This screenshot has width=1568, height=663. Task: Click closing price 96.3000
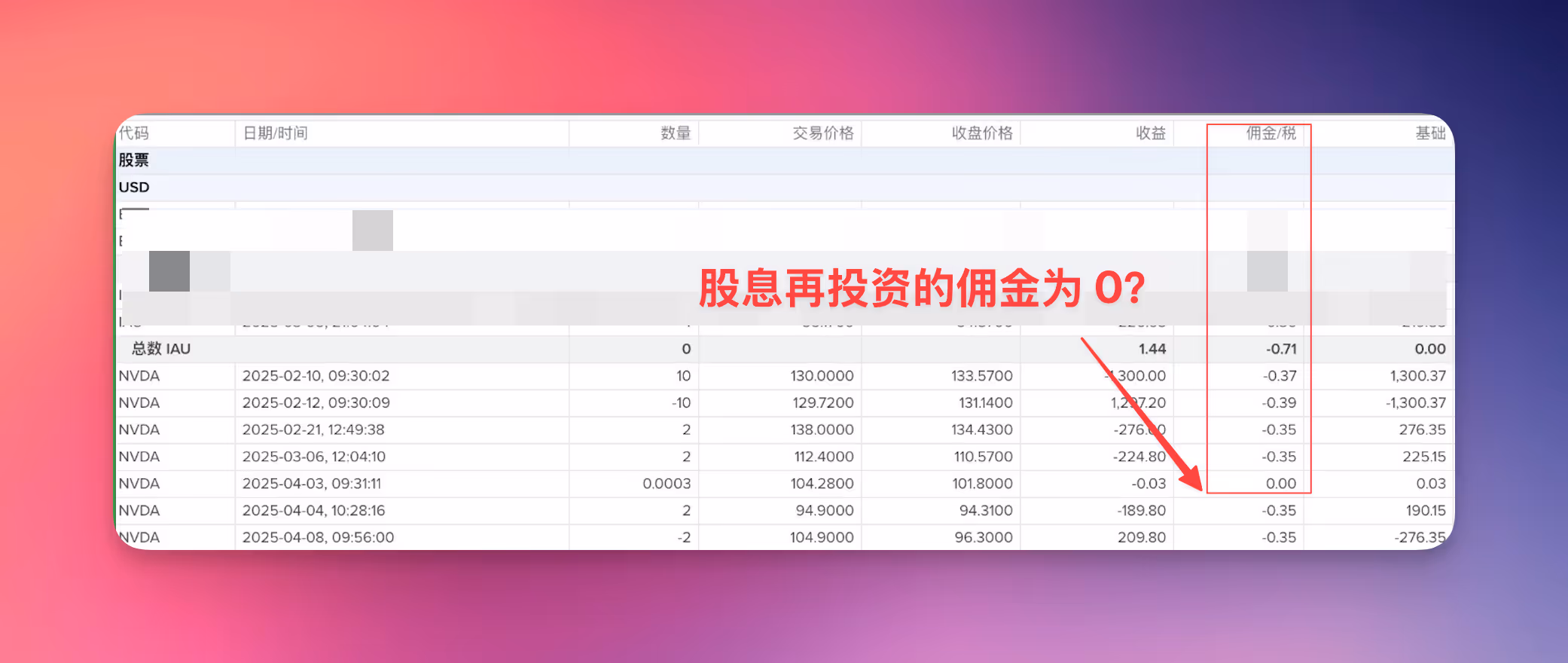(x=984, y=538)
